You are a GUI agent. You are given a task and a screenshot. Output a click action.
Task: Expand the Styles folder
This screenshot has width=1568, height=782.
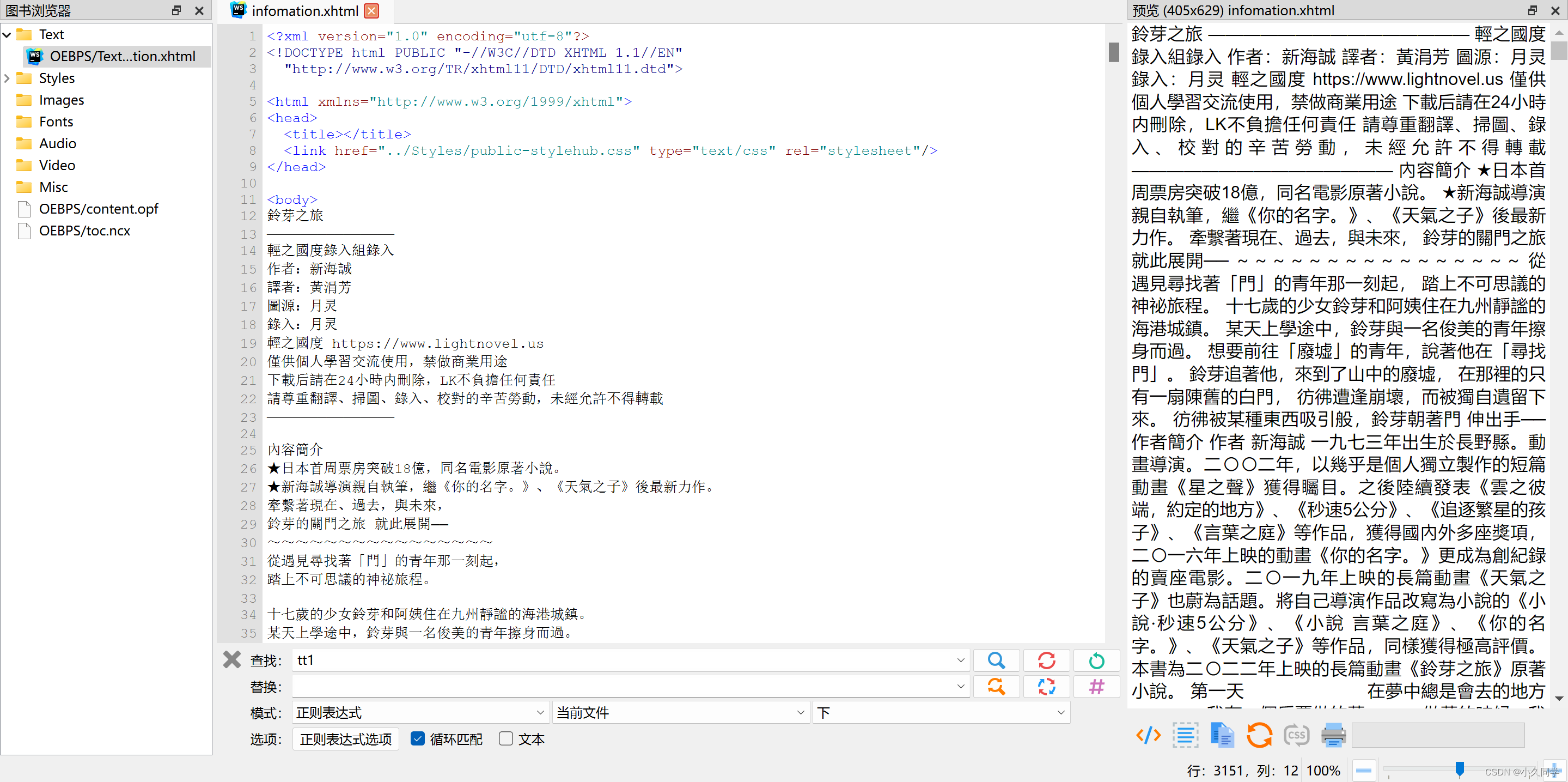[7, 78]
